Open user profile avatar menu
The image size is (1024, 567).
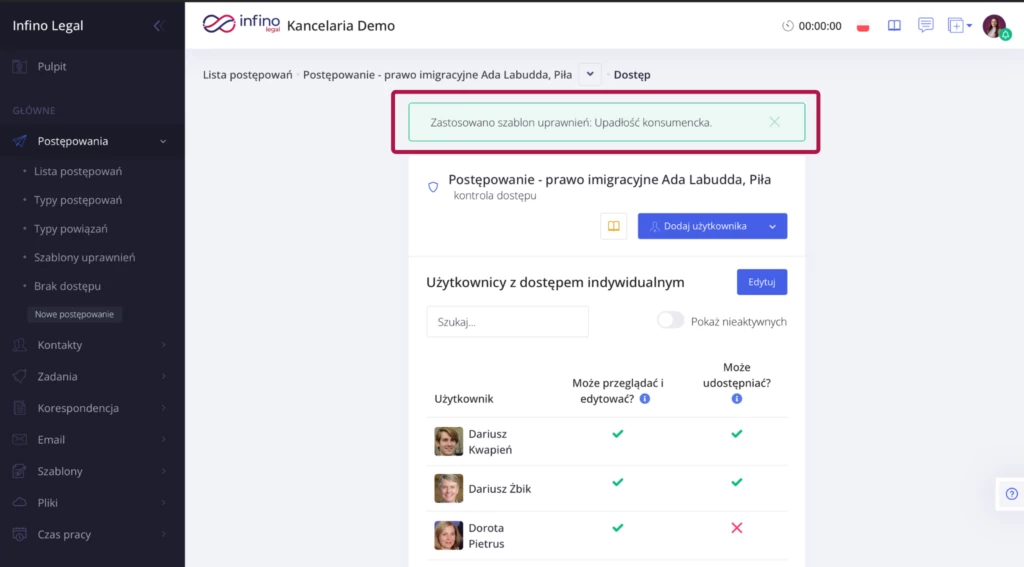[995, 26]
